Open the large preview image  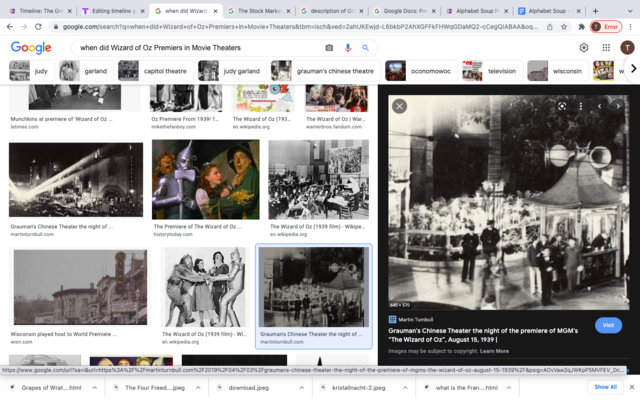[x=508, y=202]
